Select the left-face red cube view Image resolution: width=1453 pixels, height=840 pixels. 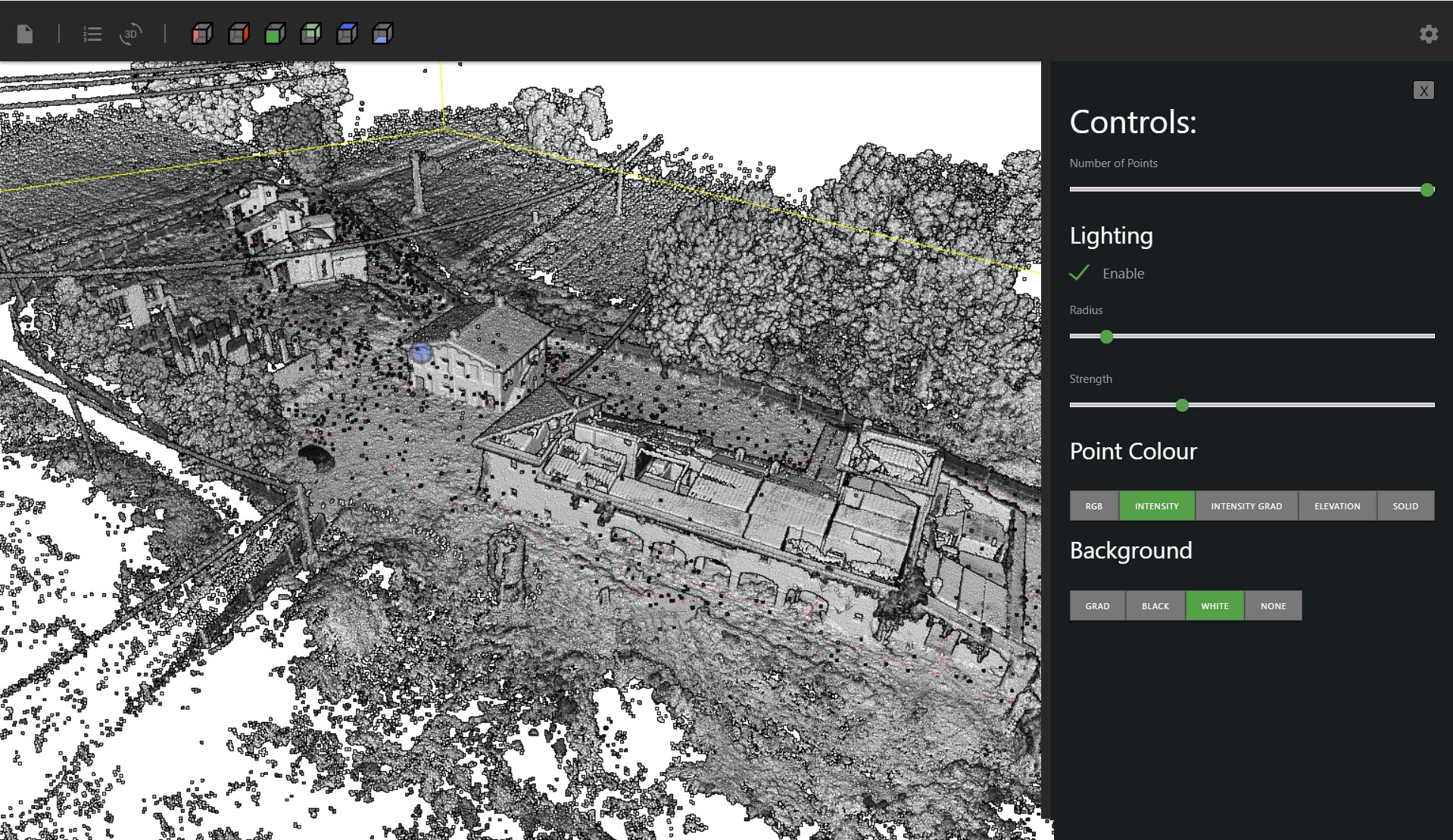(202, 34)
